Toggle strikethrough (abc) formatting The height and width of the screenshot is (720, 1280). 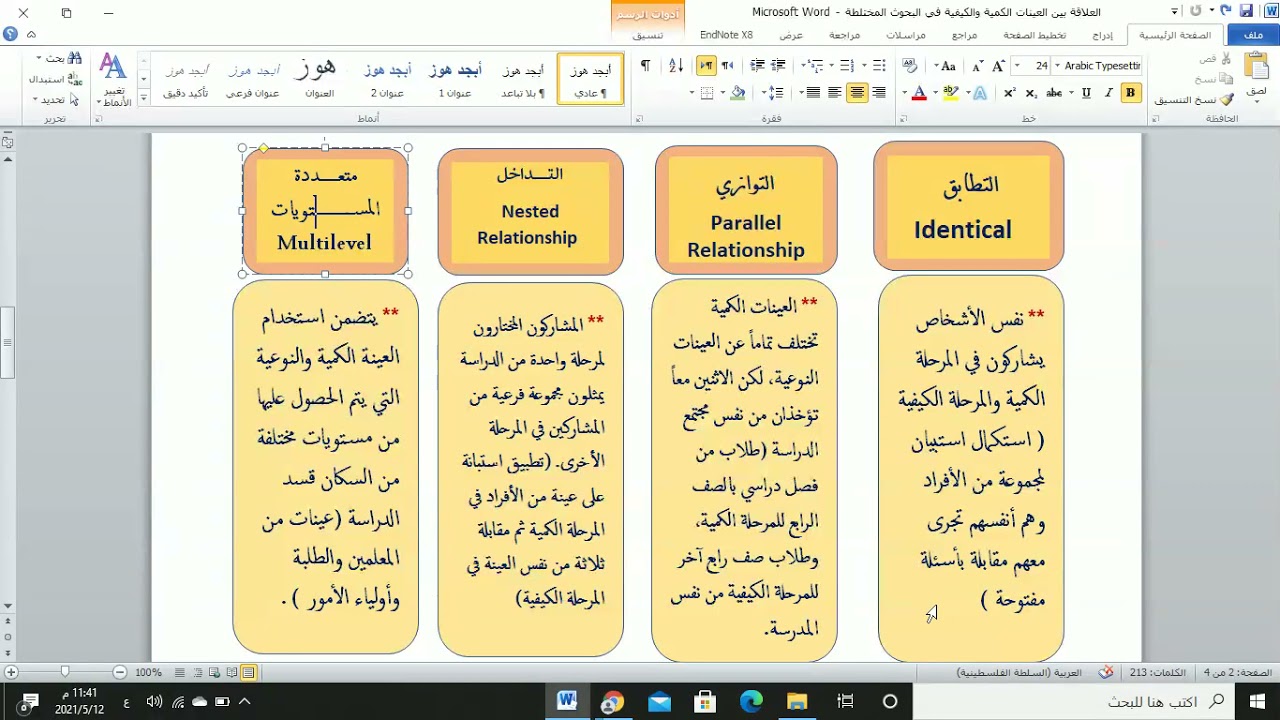[1054, 93]
